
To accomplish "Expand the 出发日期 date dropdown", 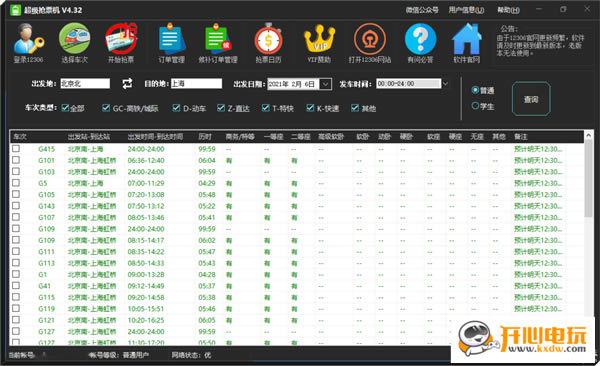I will tap(325, 84).
